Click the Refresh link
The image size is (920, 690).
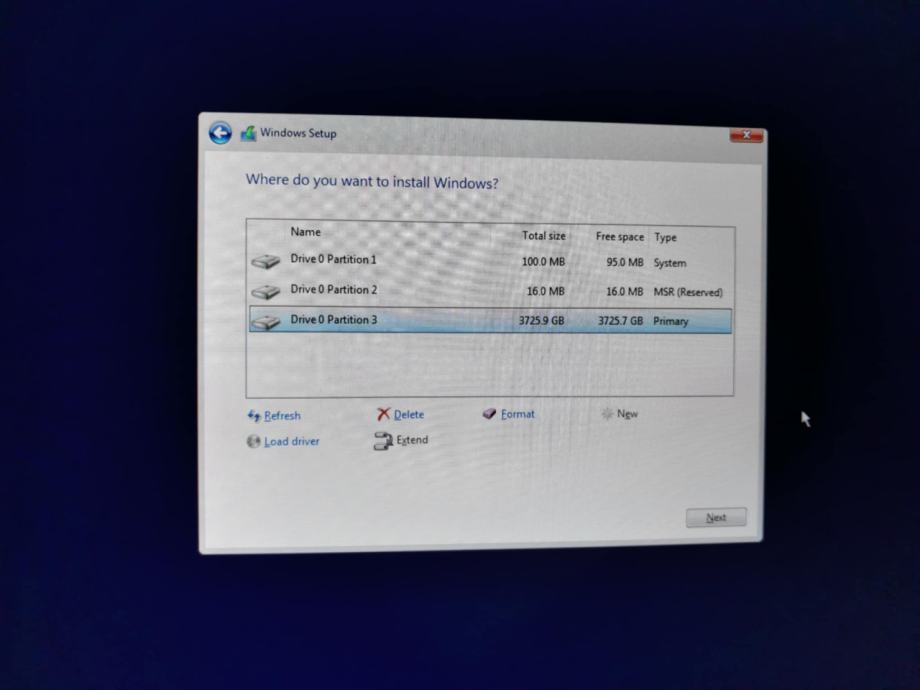(282, 415)
